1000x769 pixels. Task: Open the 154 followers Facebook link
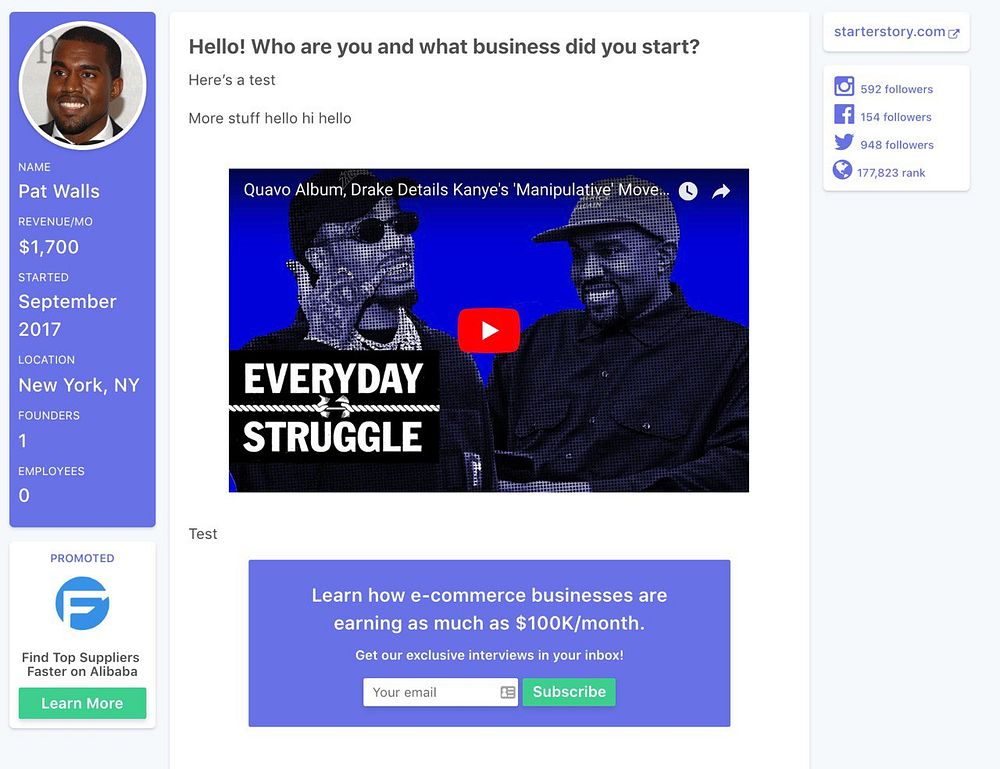click(896, 117)
